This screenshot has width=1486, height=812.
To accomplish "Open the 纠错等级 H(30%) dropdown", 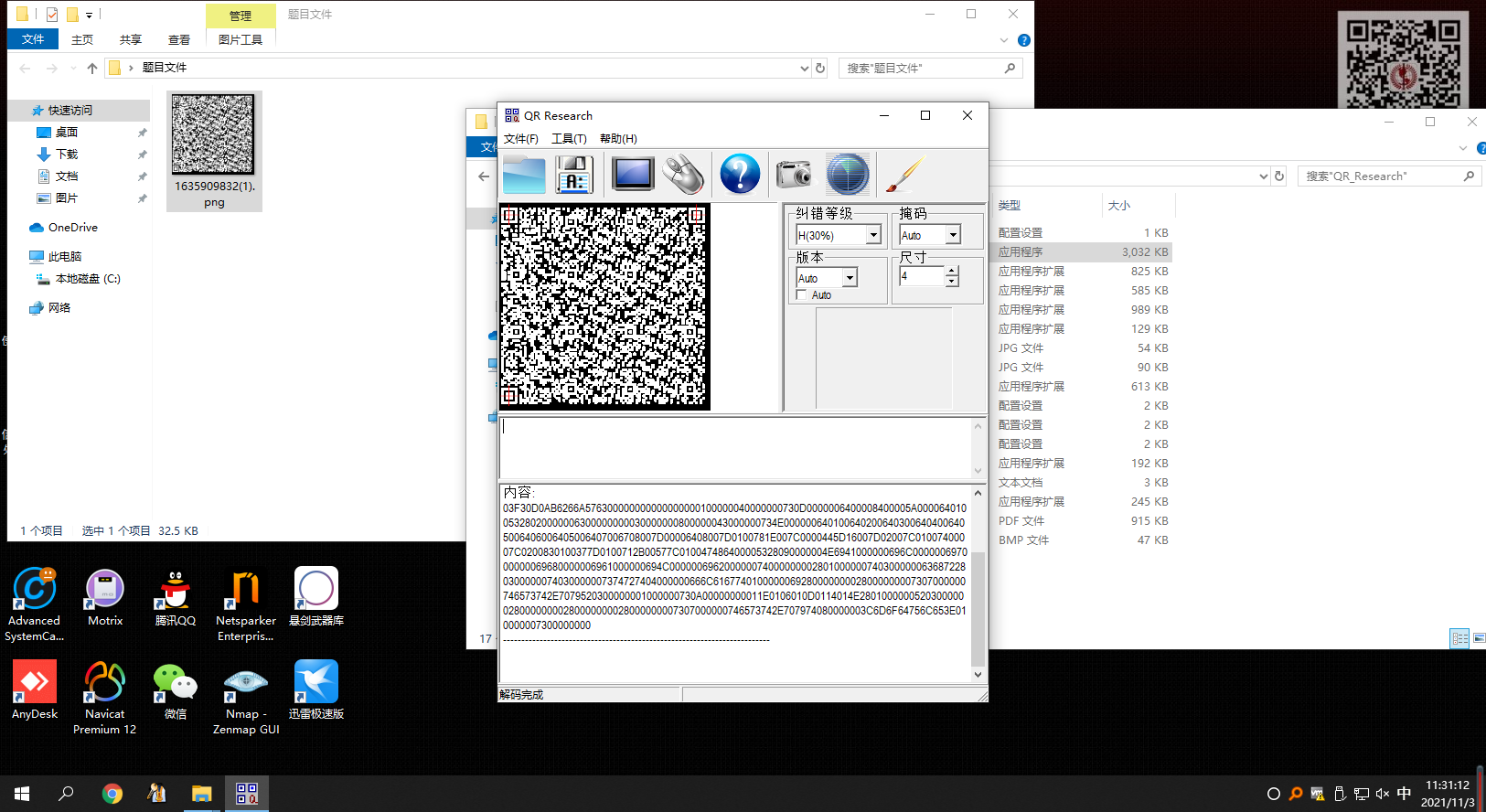I will point(873,235).
